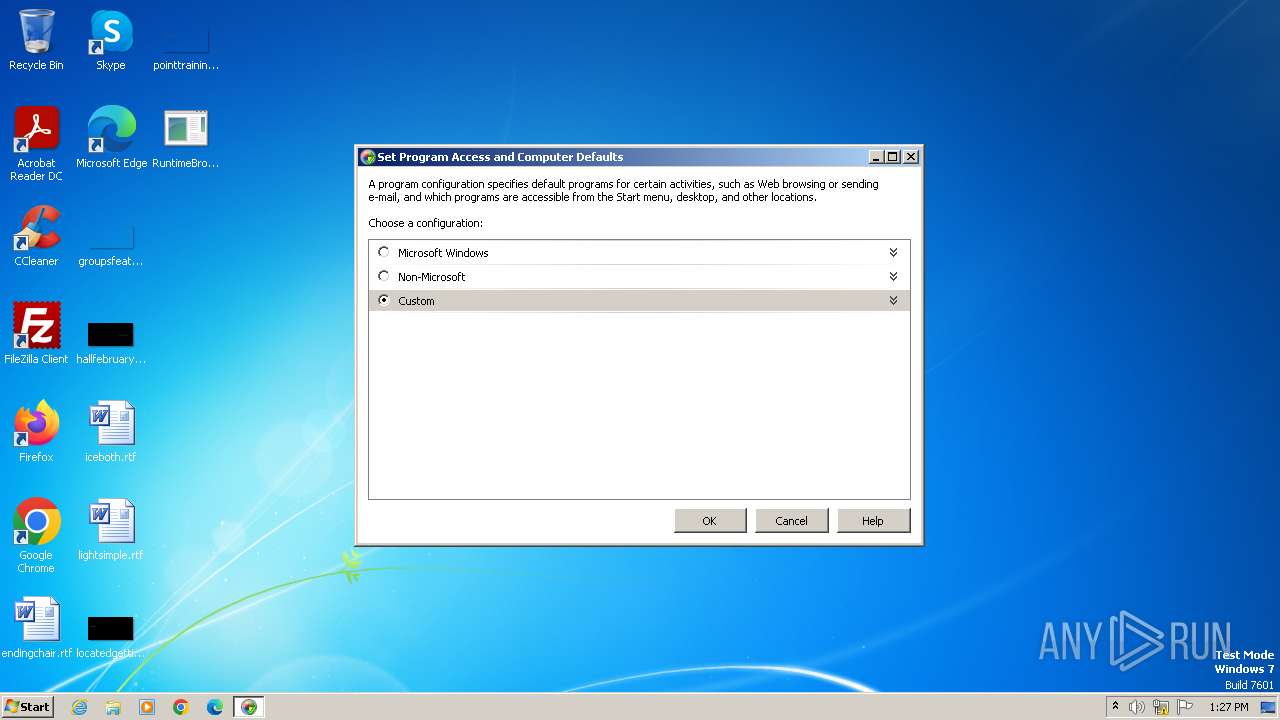Screen dimensions: 1280x720
Task: Click the 'Choose a configuration:' label
Action: 425,223
